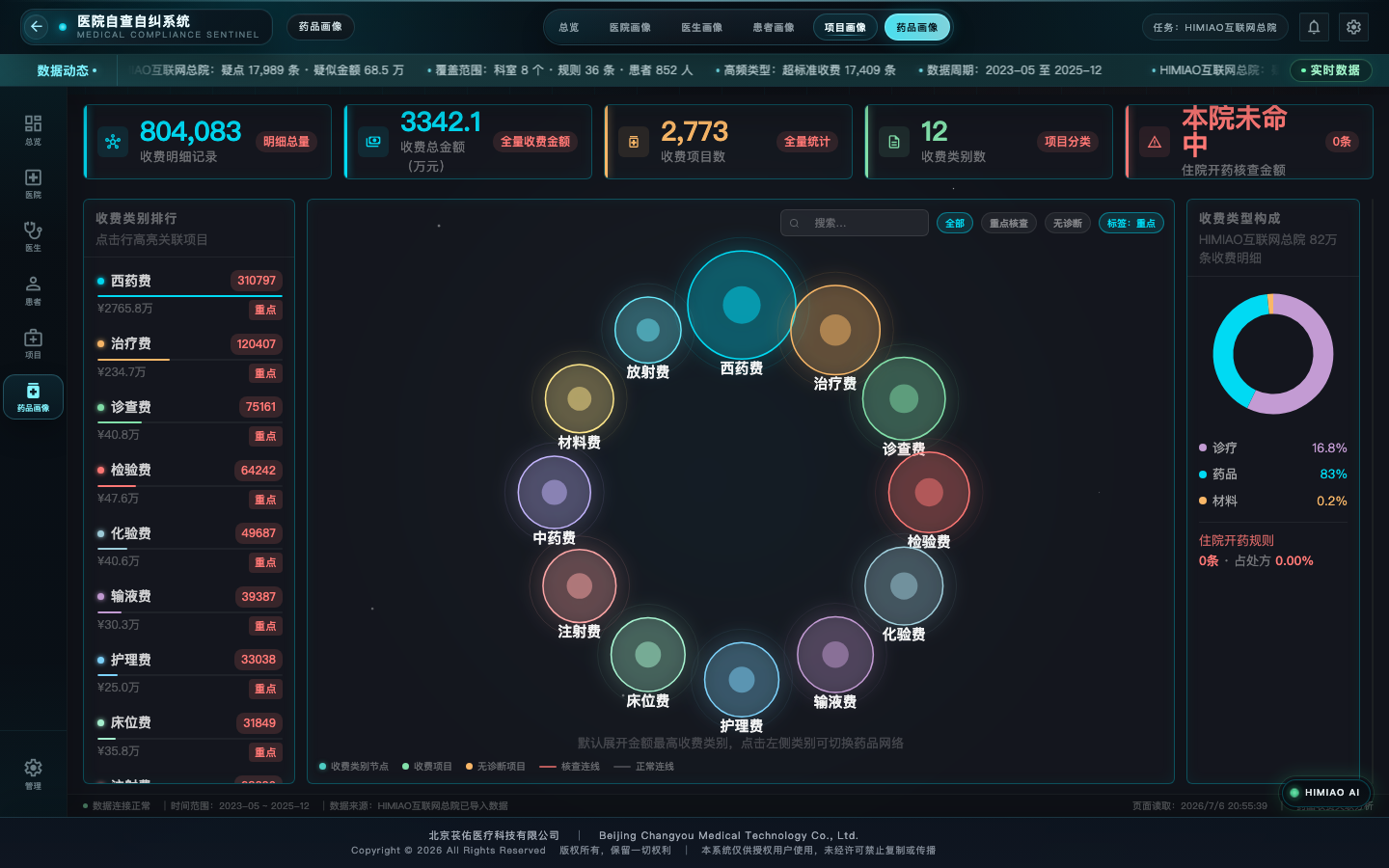Toggle the 无诊断 filter chip
Image resolution: width=1389 pixels, height=868 pixels.
tap(1068, 223)
